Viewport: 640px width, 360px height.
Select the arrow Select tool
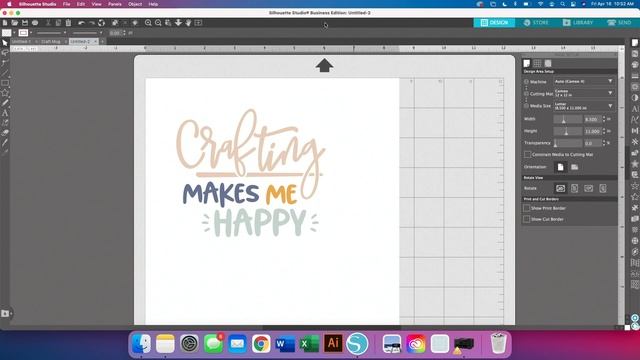[x=5, y=43]
